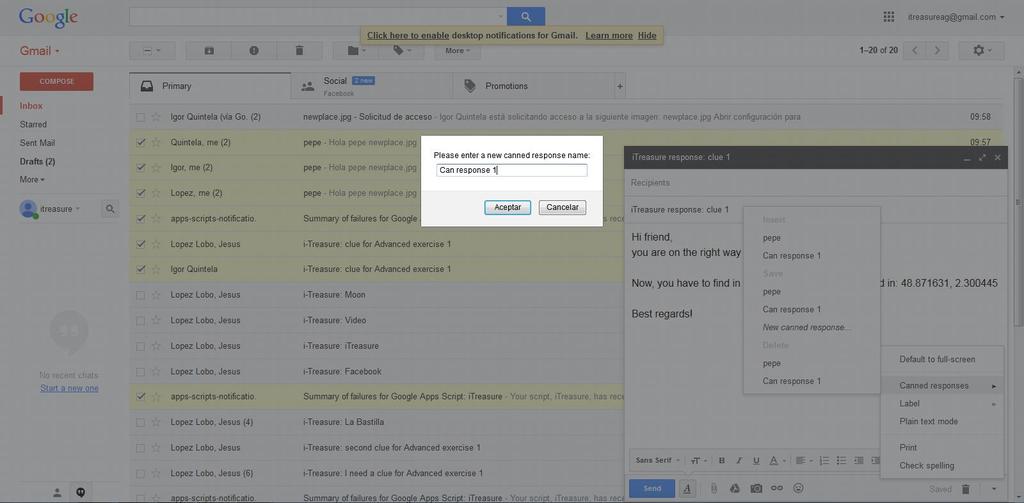Click the Insert emoticon smiley icon
Viewport: 1024px width, 503px height.
pyautogui.click(x=797, y=488)
